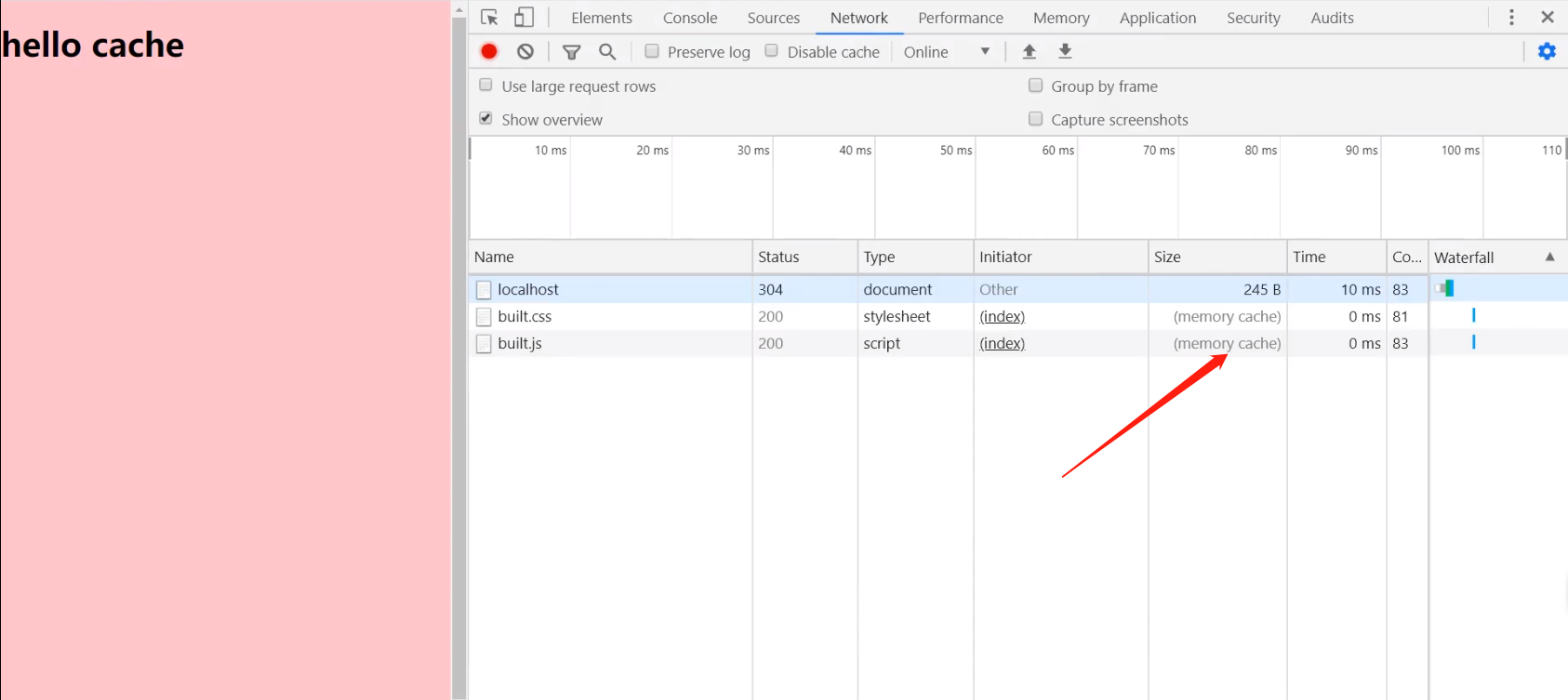Switch to the Sources tab
1568x700 pixels.
point(774,18)
